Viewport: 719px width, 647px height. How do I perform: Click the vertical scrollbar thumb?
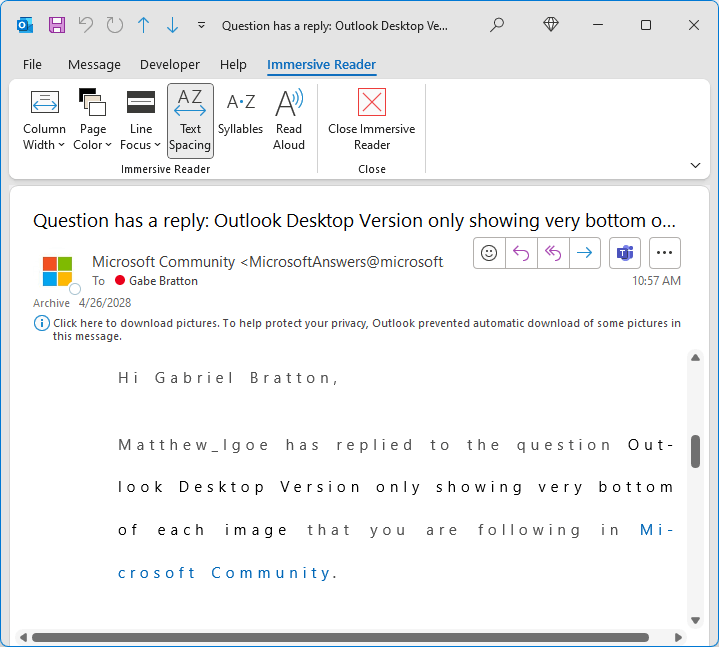pos(695,451)
